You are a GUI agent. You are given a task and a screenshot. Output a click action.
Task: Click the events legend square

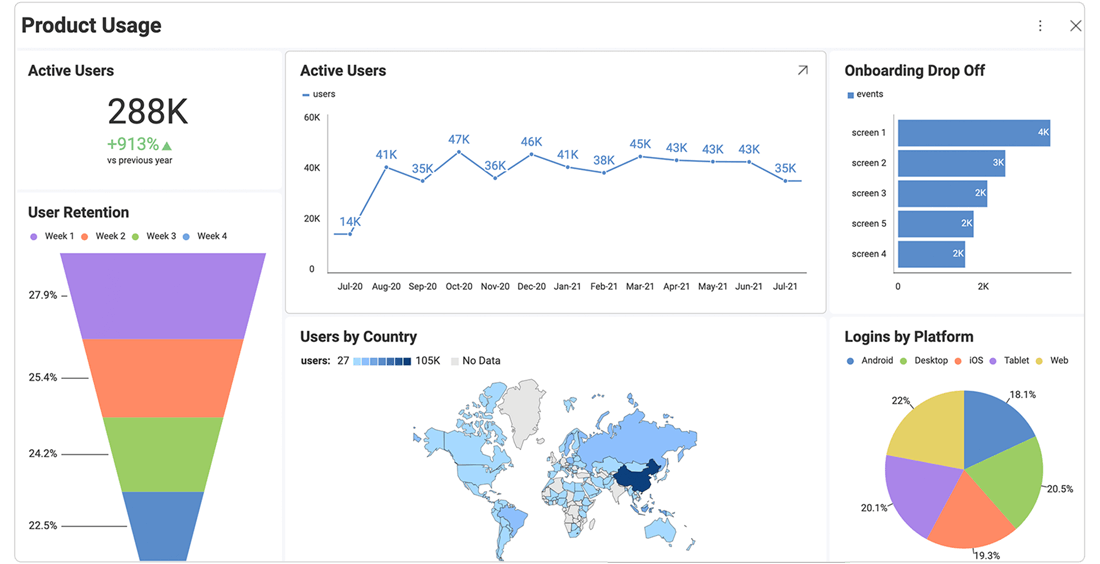pos(851,95)
